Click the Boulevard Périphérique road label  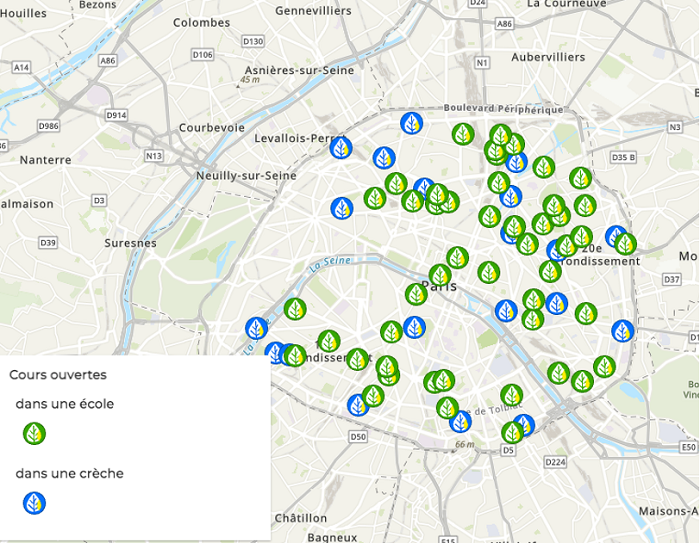click(x=504, y=109)
